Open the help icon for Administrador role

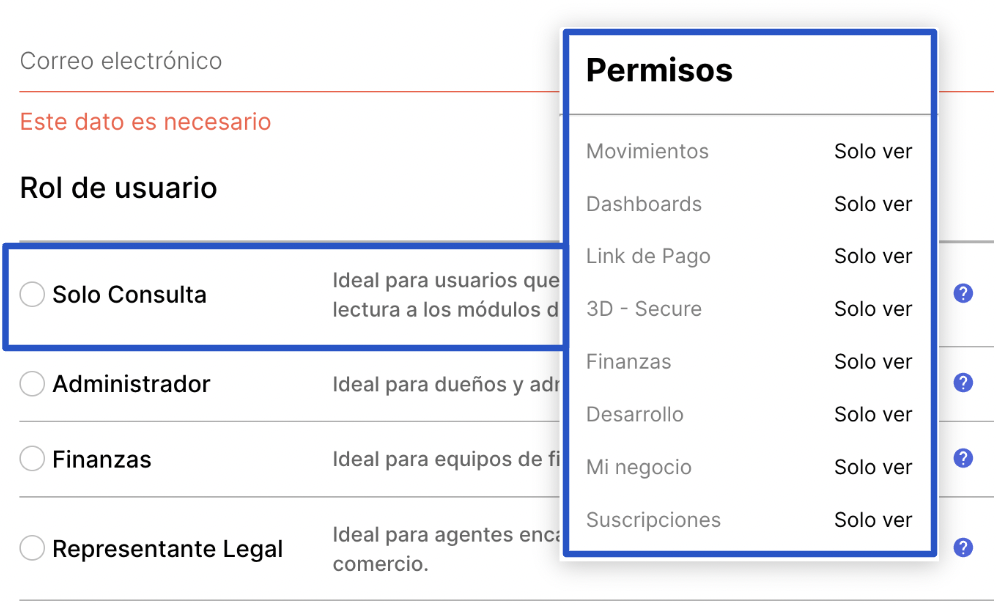click(963, 383)
